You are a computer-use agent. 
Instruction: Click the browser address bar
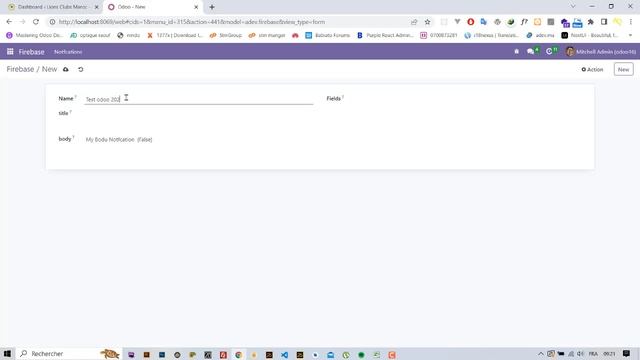(233, 22)
